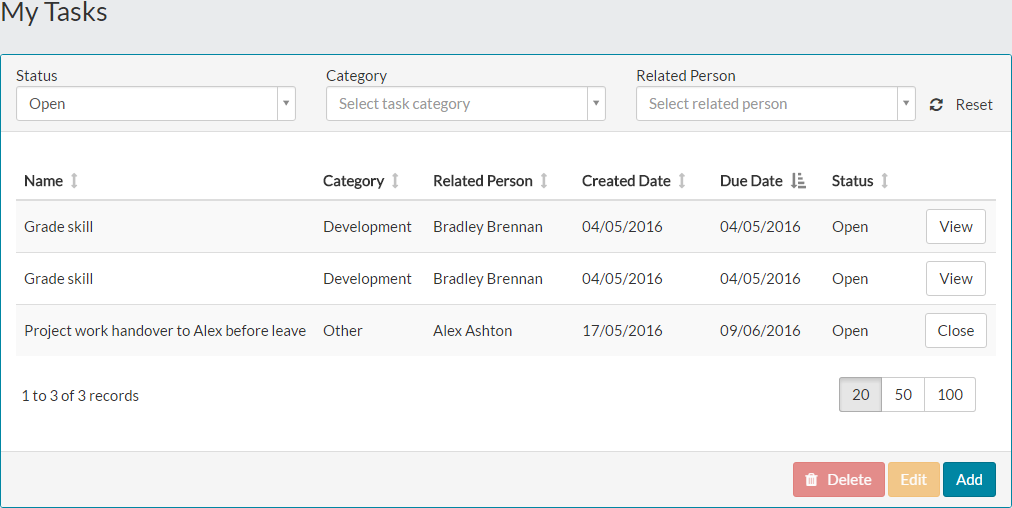The height and width of the screenshot is (508, 1012).
Task: Click the Status column sort icon
Action: (x=885, y=181)
